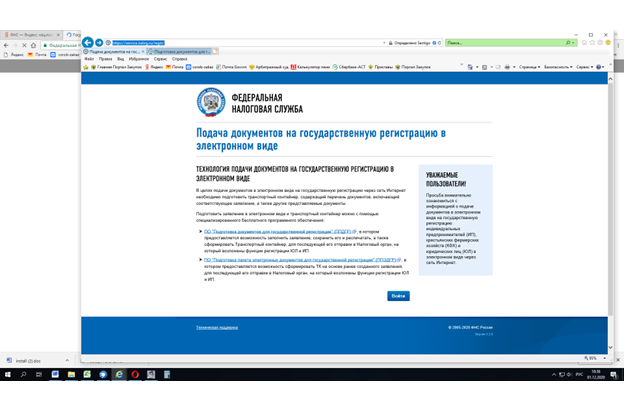
Task: Open a new blank IE tab
Action: point(215,51)
